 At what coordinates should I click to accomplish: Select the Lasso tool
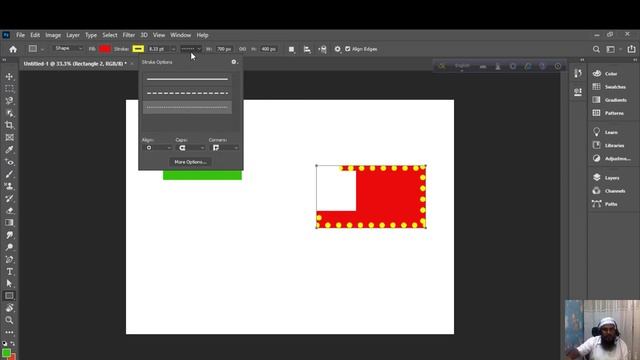9,101
